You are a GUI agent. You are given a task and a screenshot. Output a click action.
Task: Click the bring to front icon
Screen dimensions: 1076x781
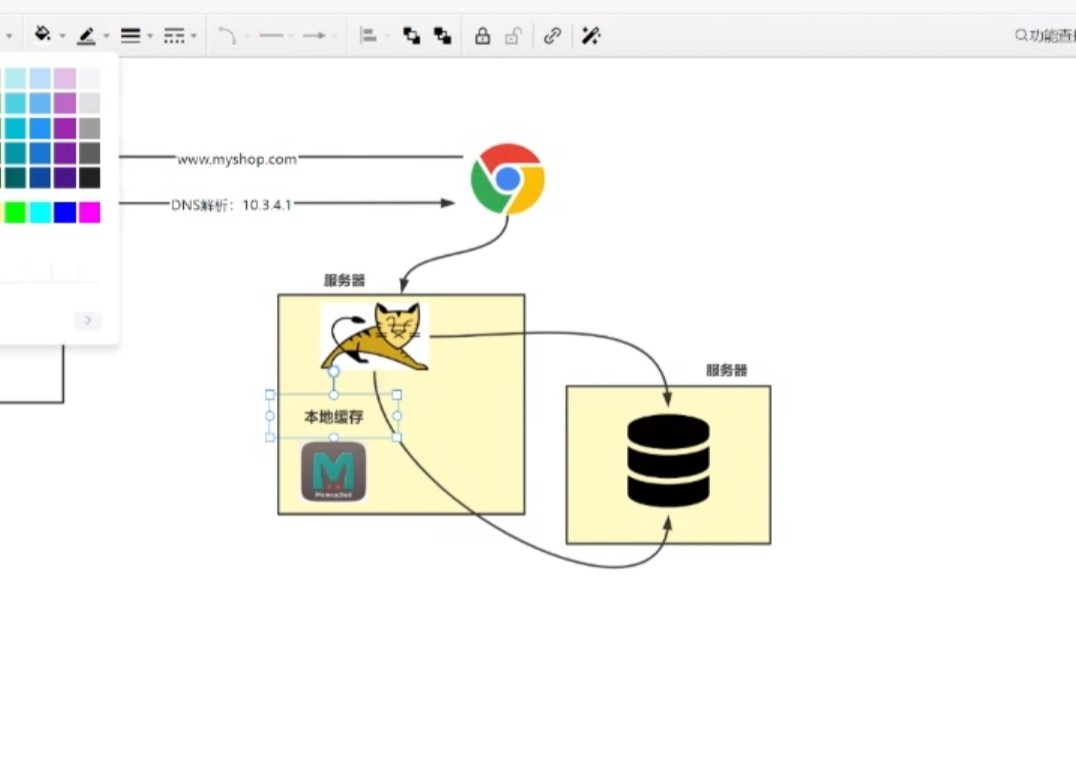pos(412,35)
